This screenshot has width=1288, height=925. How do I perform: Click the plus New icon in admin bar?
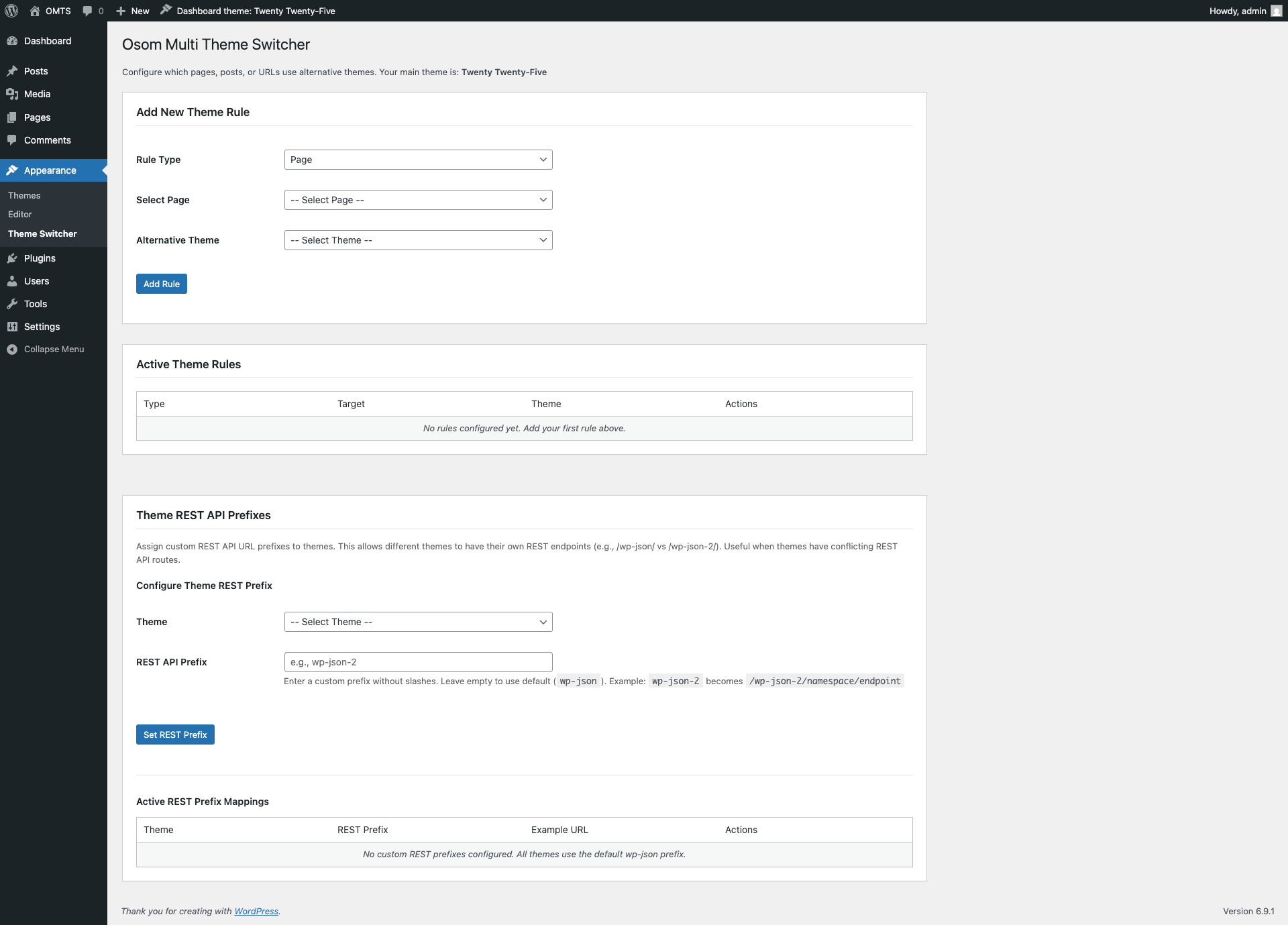tap(121, 11)
